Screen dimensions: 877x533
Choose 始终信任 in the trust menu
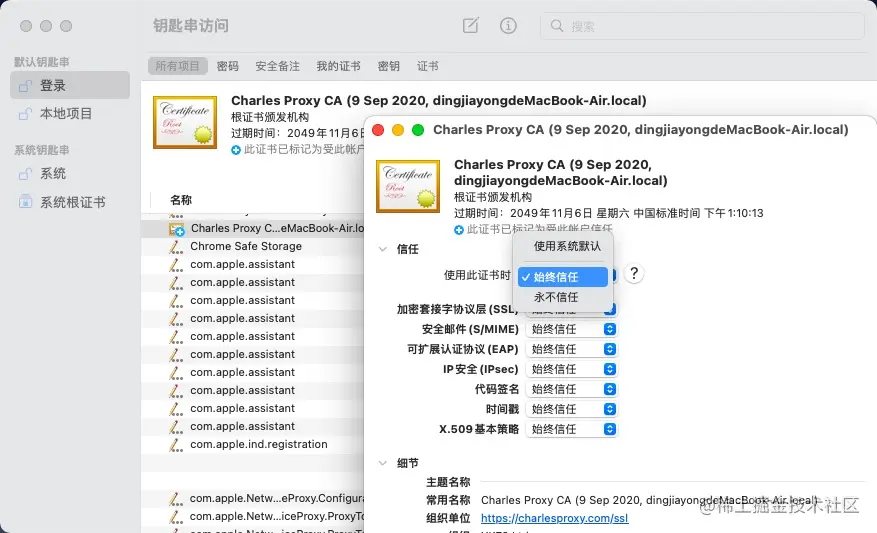coord(563,277)
